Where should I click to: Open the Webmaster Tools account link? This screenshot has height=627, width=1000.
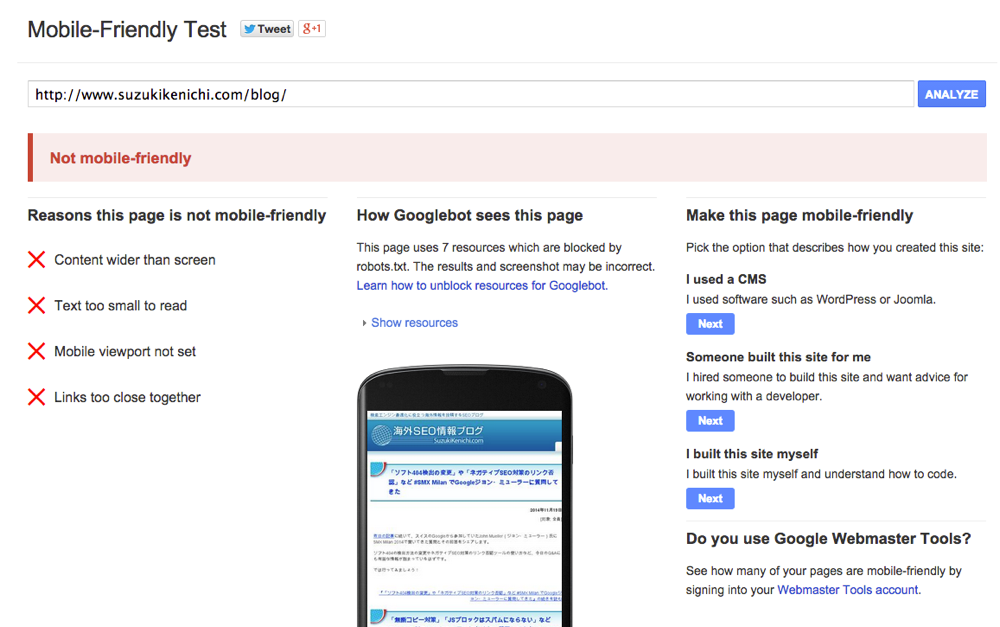(x=848, y=590)
